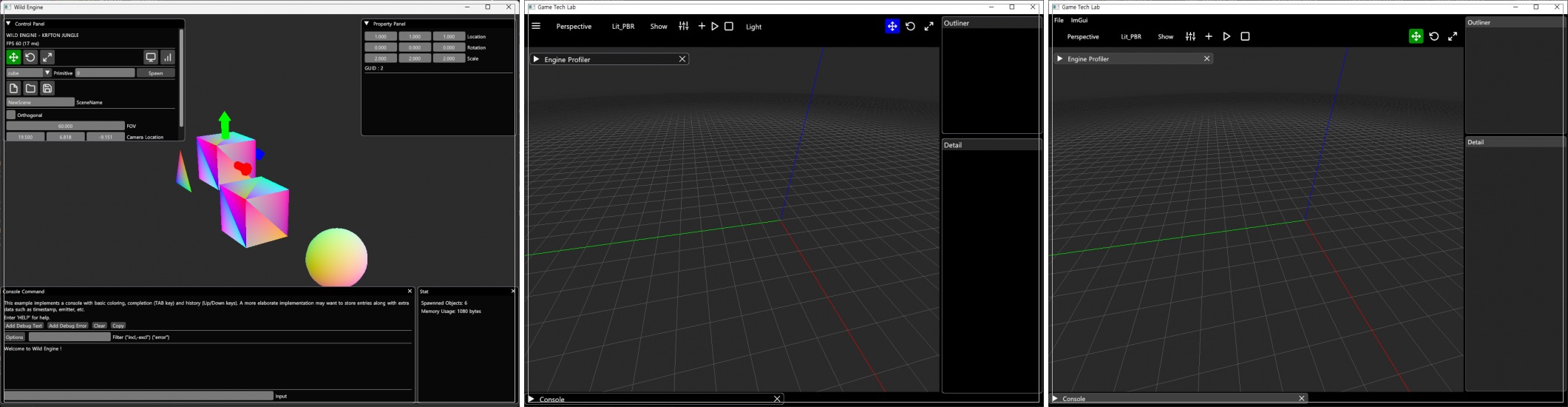Click the Clear button in Console Command
Viewport: 1568px width, 407px height.
100,326
